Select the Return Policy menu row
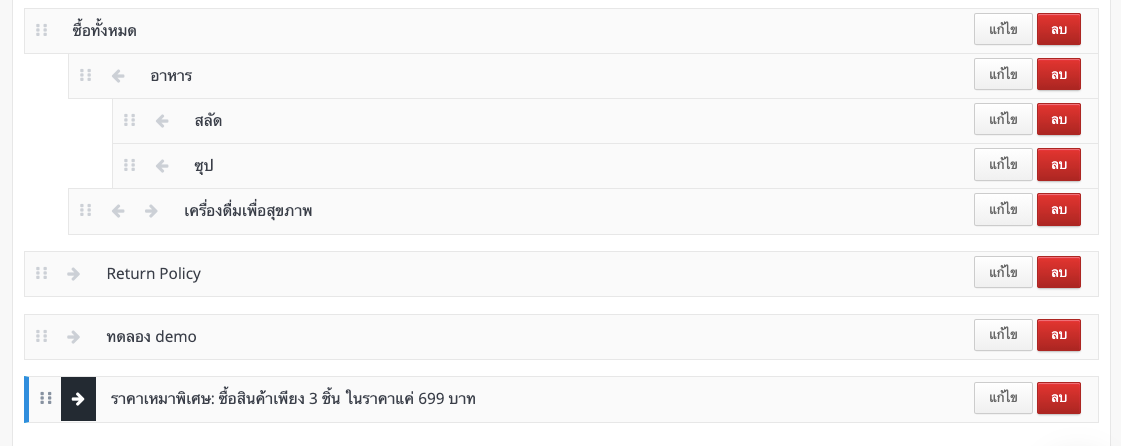1121x446 pixels. 561,274
